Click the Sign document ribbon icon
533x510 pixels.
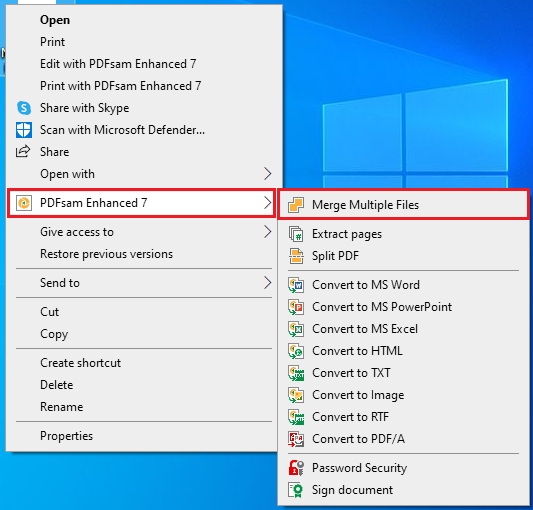pyautogui.click(x=296, y=490)
